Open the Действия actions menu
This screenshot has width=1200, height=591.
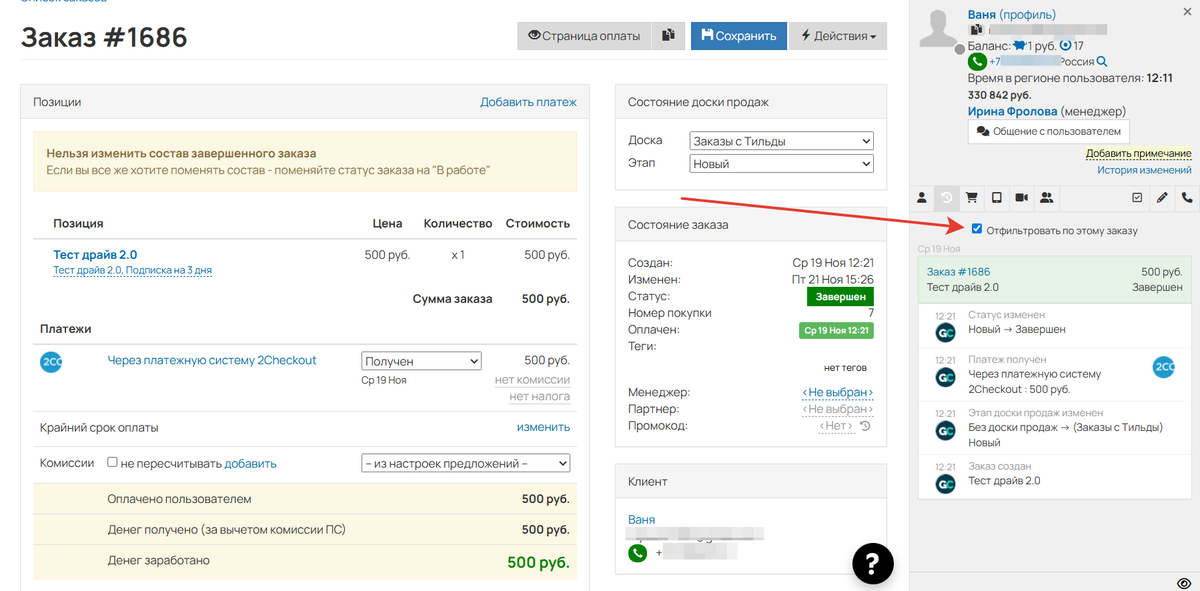coord(838,36)
